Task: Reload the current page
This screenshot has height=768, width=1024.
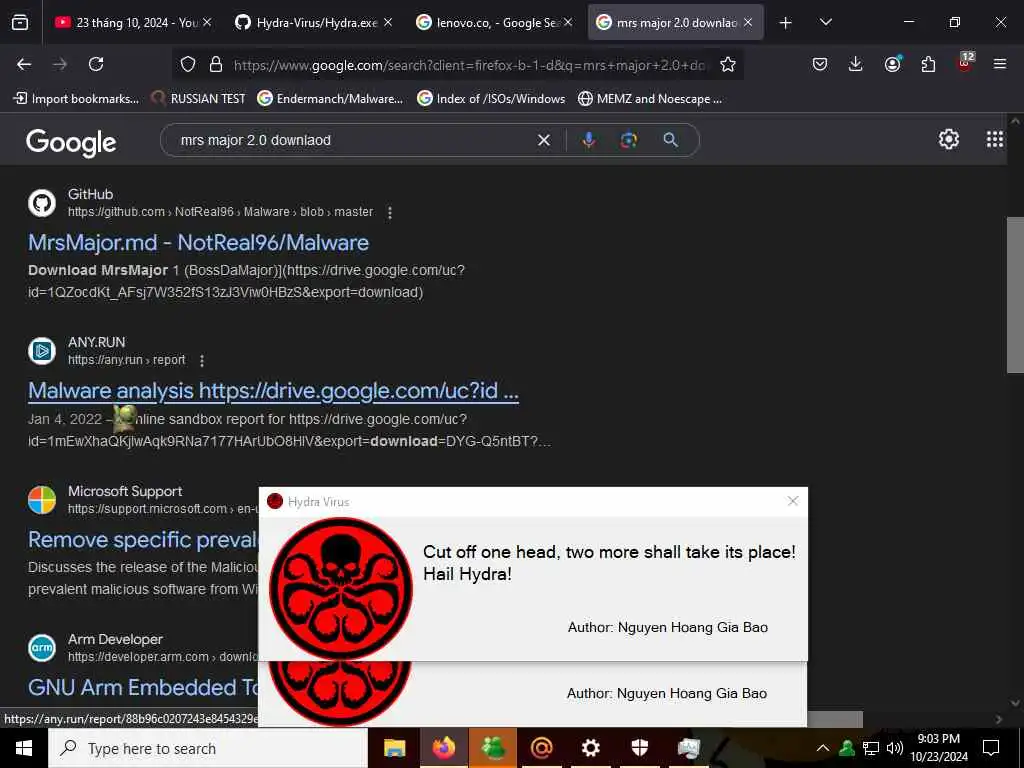Action: (96, 64)
